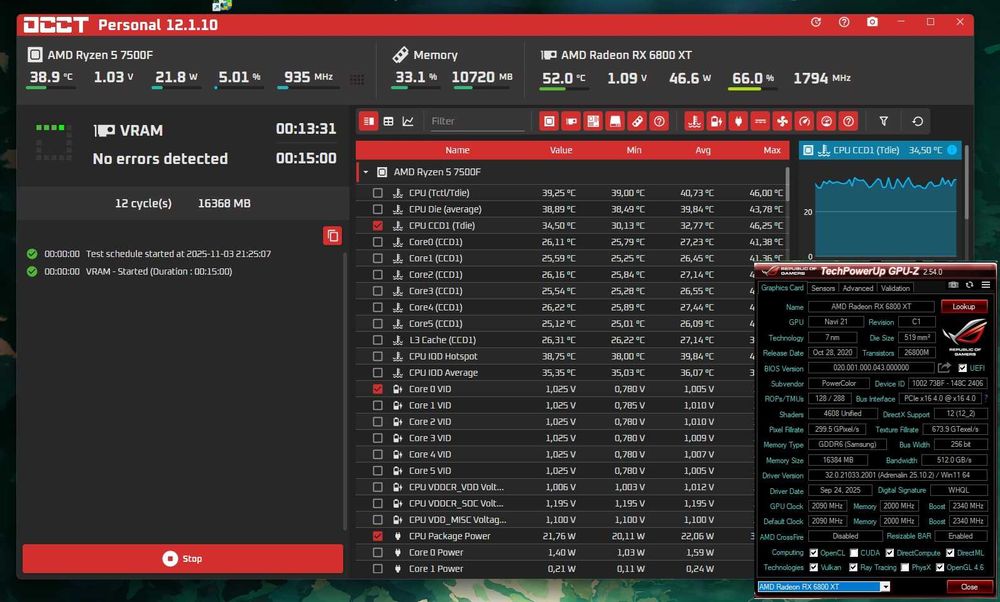Viewport: 1000px width, 602px height.
Task: Stop the running VRAM test
Action: coord(182,559)
